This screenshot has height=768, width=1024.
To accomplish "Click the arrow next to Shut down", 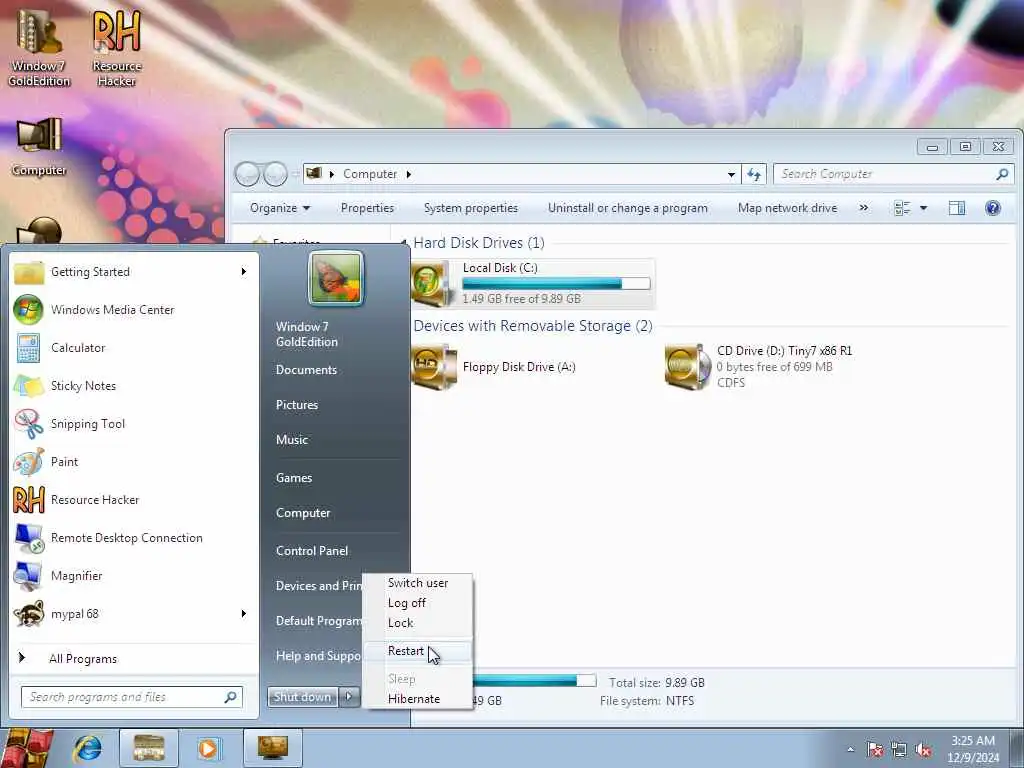I will point(349,697).
